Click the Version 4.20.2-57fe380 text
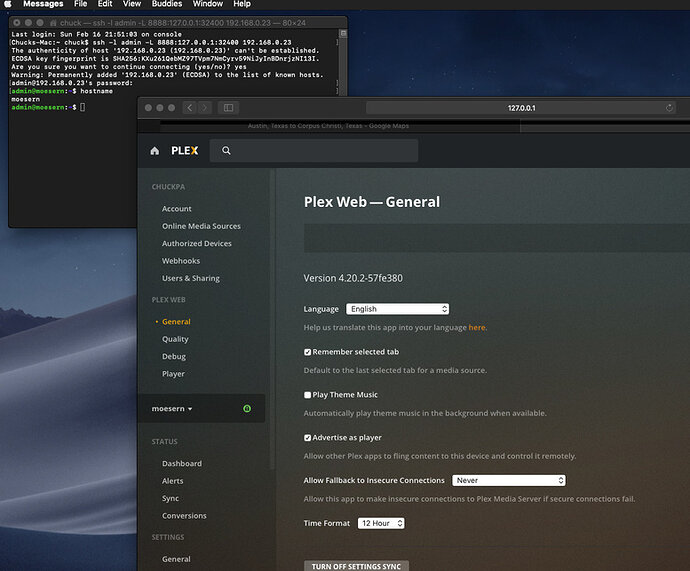The image size is (690, 571). coord(353,278)
